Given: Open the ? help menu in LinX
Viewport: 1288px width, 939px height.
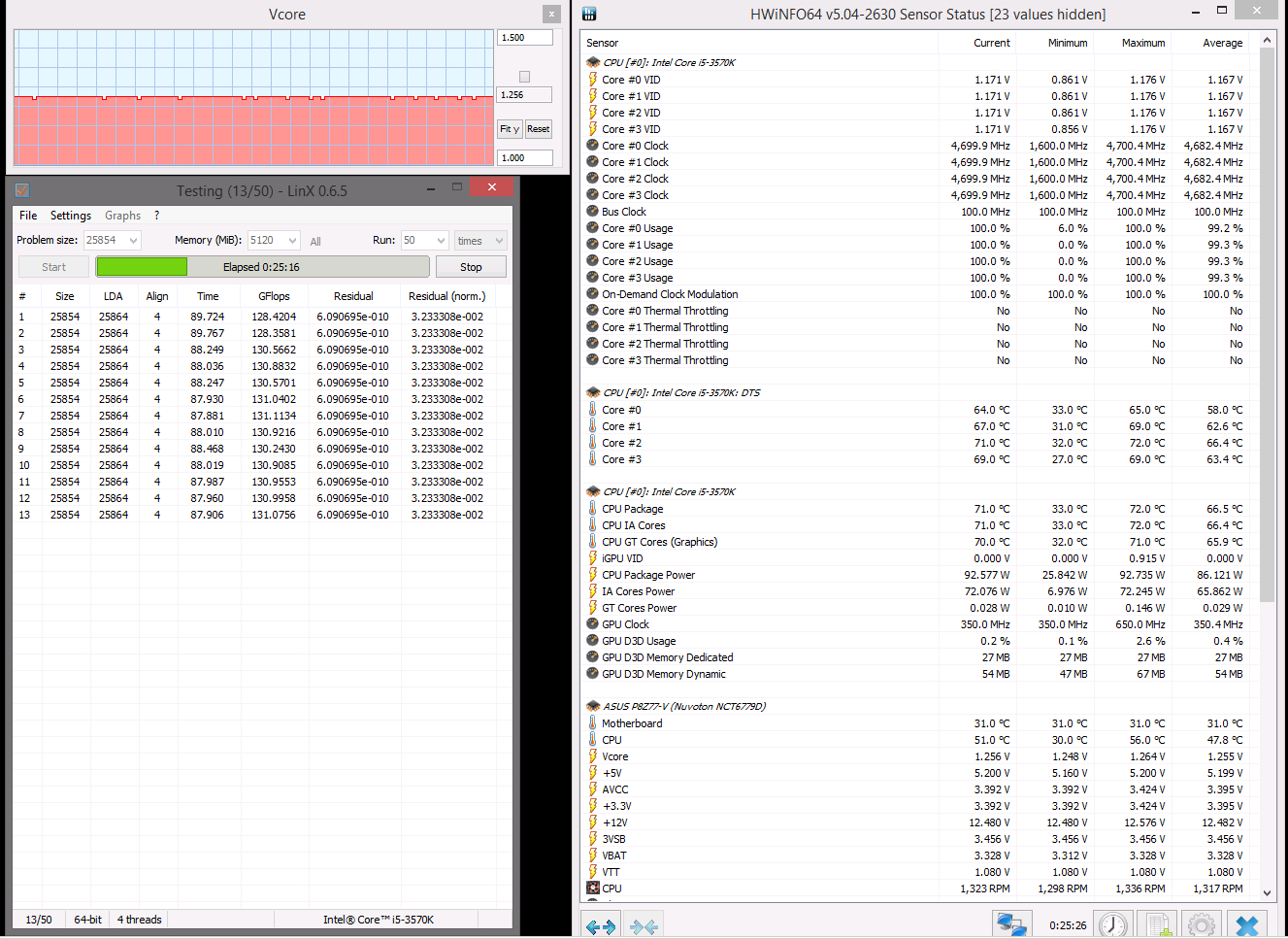Looking at the screenshot, I should point(156,216).
